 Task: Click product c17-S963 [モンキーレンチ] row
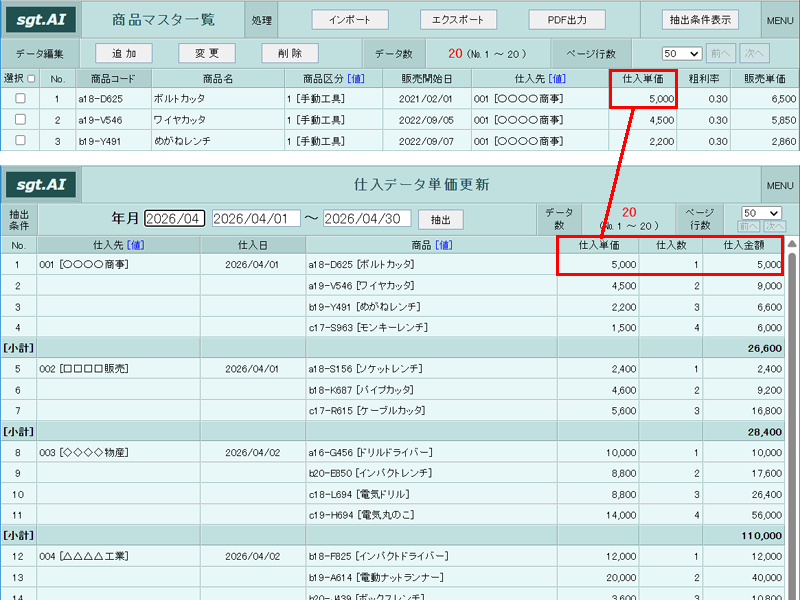[431, 328]
